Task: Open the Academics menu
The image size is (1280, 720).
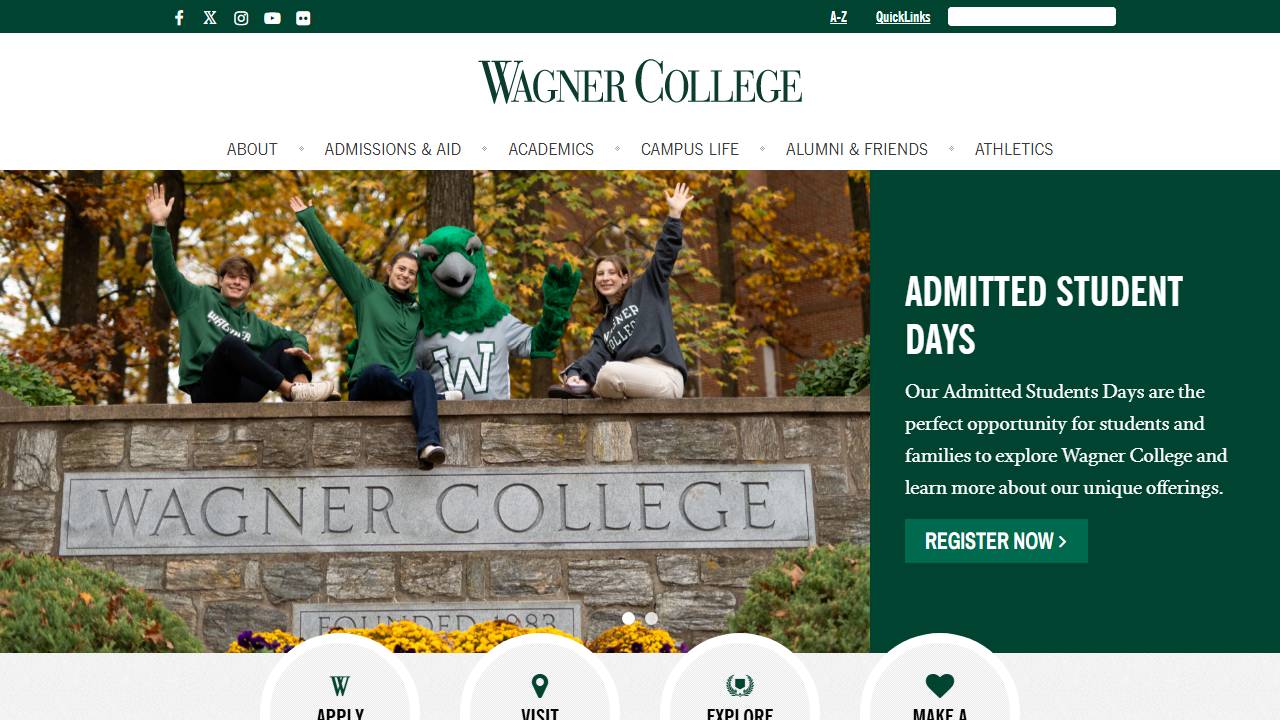Action: pos(551,149)
